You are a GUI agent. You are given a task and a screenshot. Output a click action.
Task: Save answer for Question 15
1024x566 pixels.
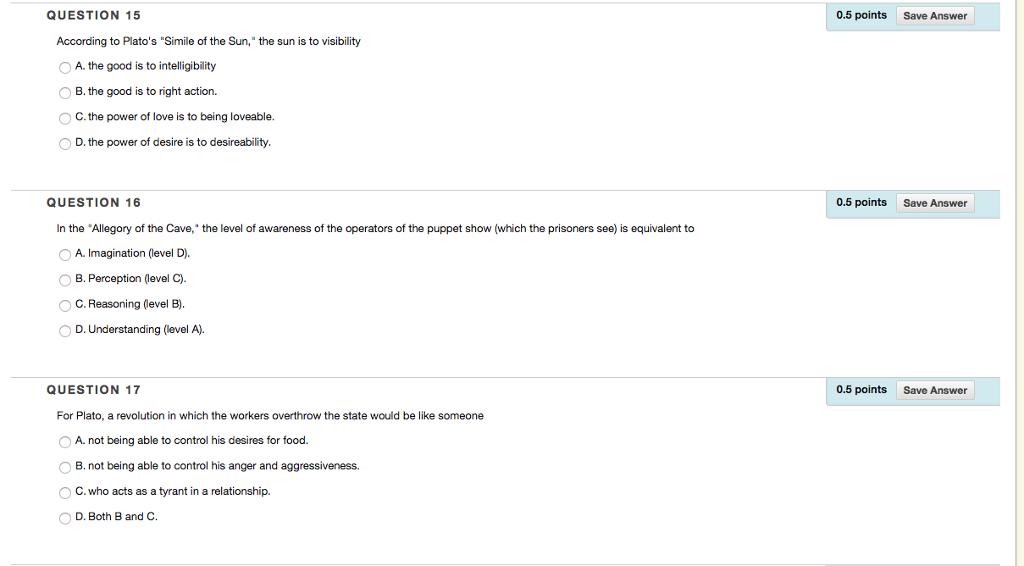tap(935, 16)
